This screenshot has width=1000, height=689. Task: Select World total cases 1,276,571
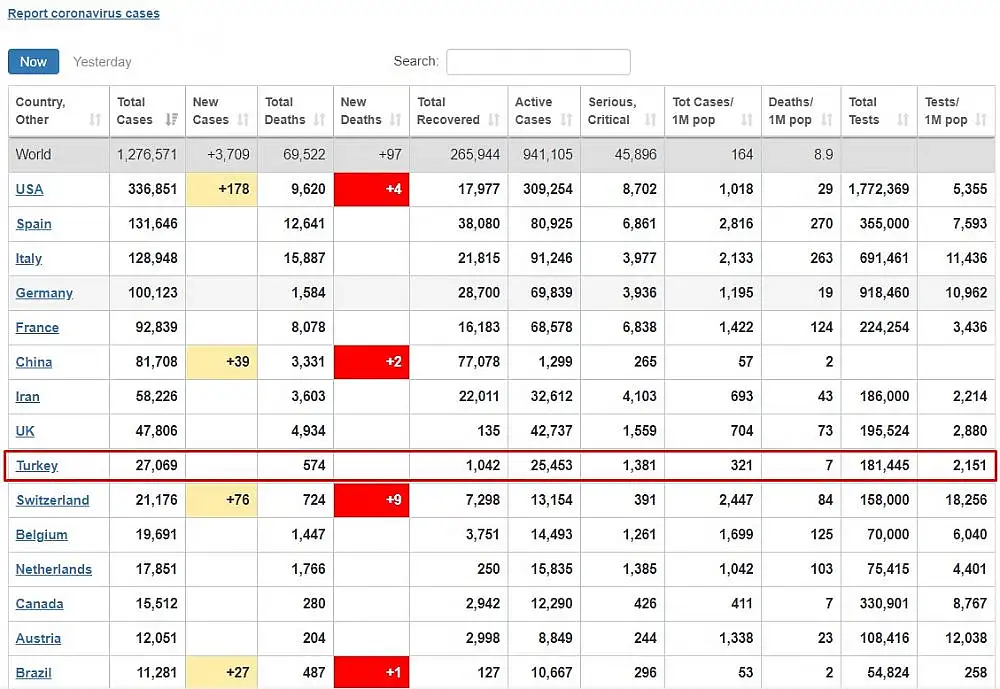[x=147, y=154]
